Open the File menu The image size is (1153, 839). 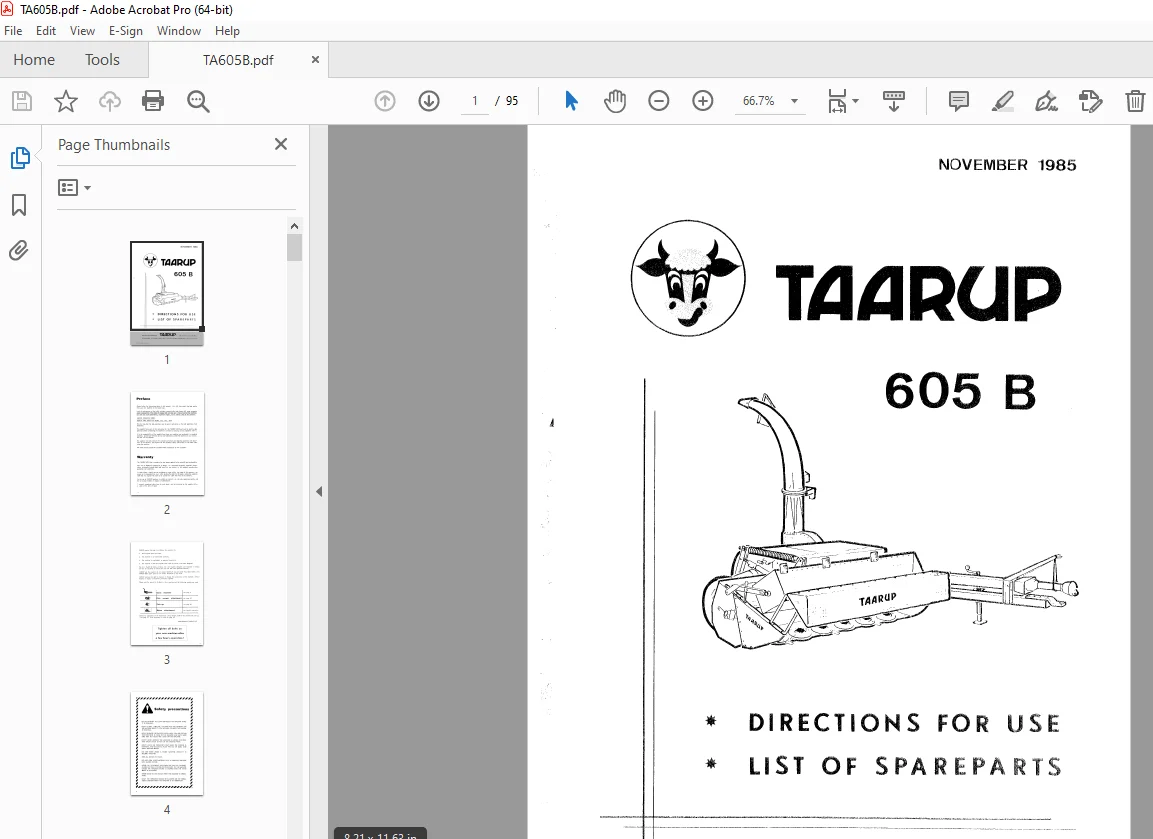click(x=13, y=31)
